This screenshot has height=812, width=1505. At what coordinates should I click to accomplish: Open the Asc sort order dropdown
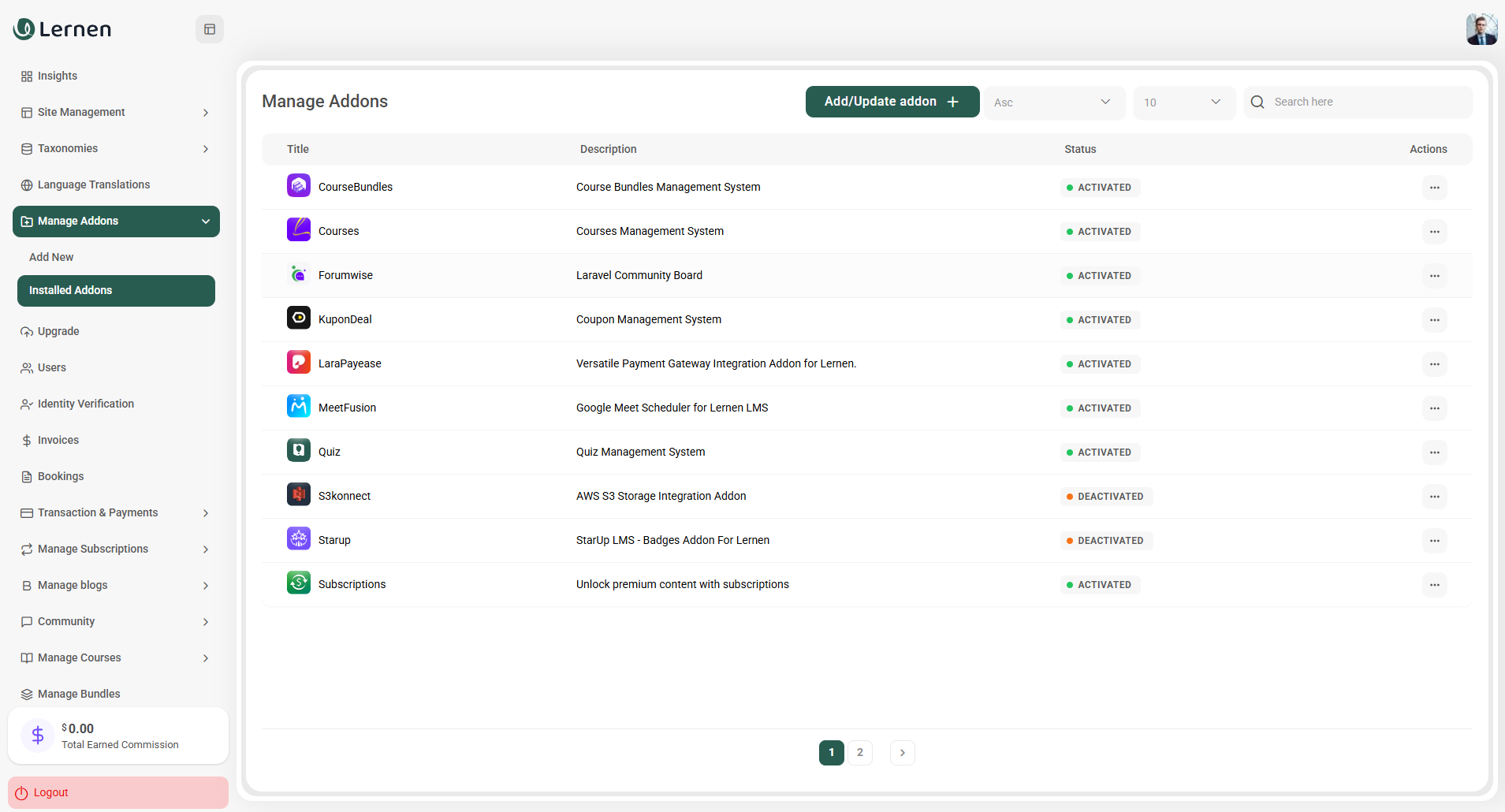tap(1054, 102)
